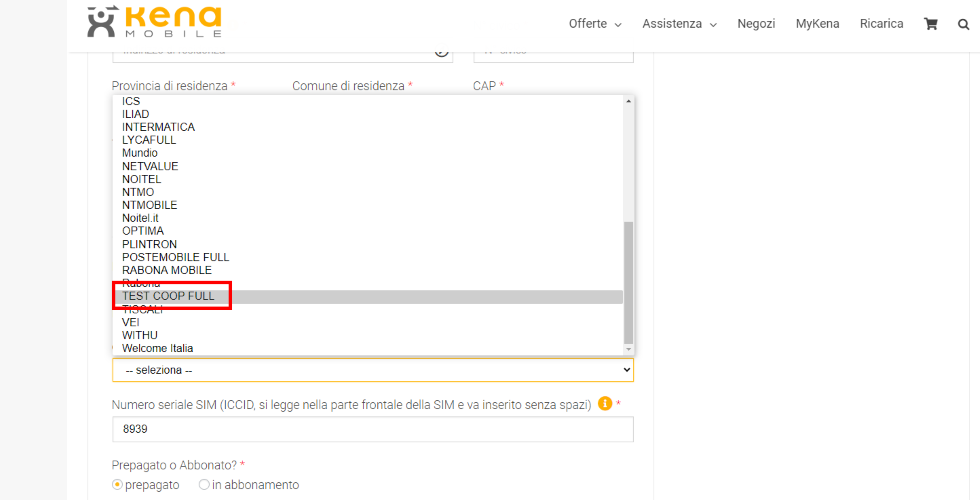Image resolution: width=980 pixels, height=500 pixels.
Task: Click the dropdown list scrollbar thumb
Action: pos(629,282)
